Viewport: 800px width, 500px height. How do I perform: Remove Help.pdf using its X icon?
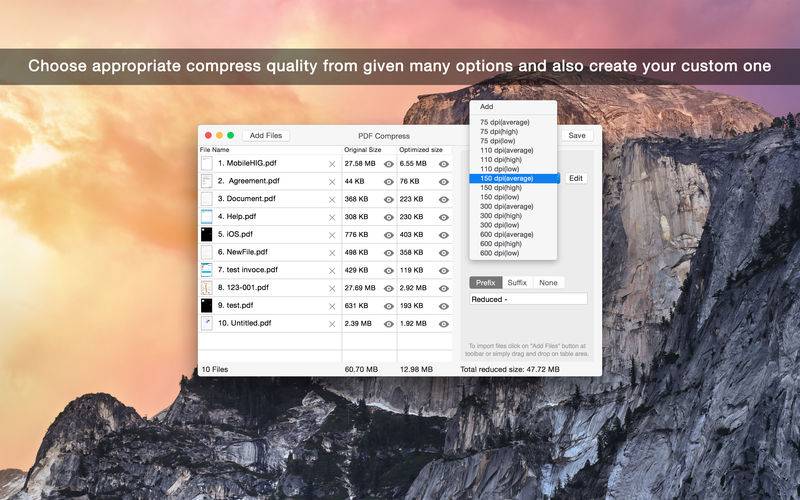tap(332, 218)
